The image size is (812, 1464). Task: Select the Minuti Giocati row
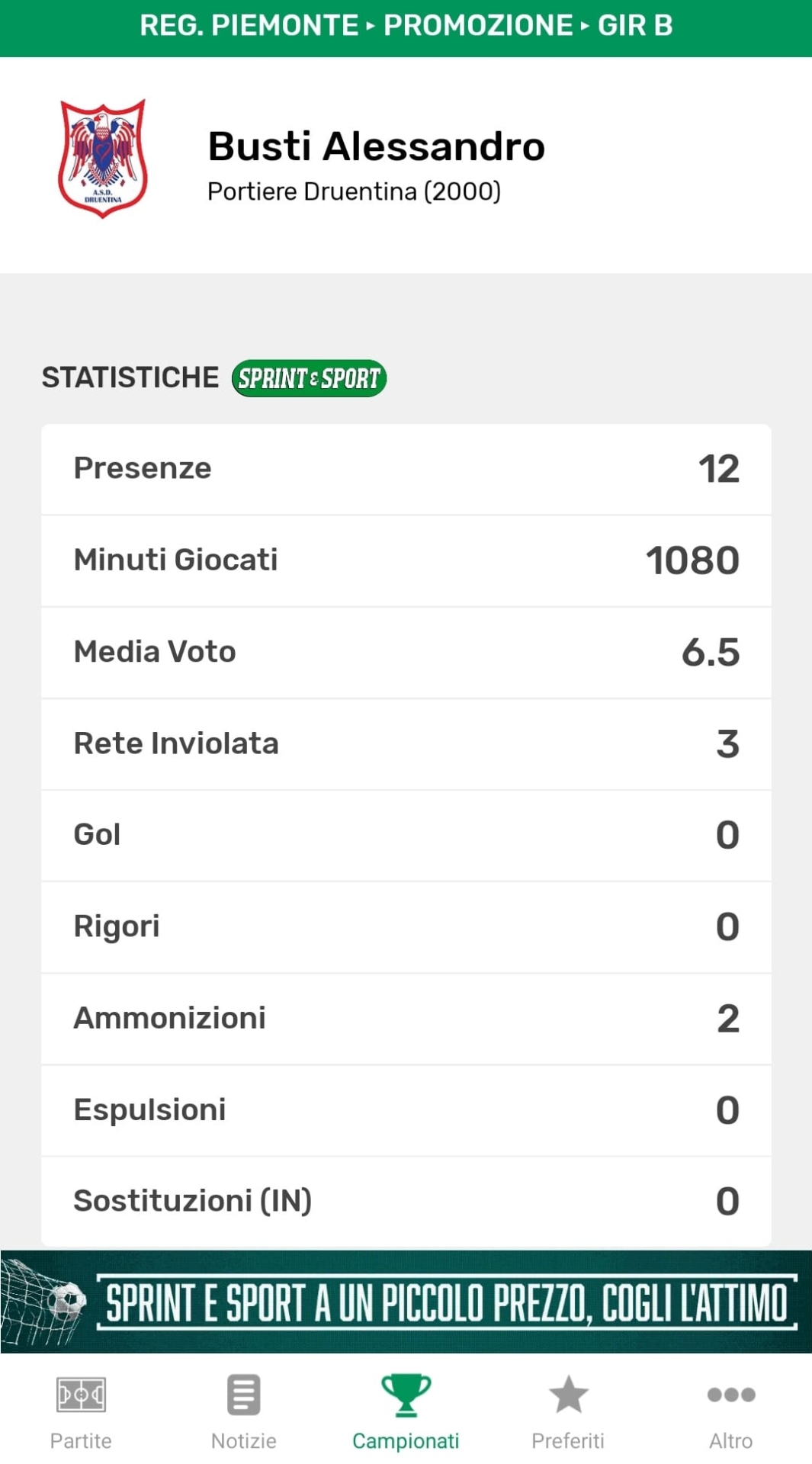pos(406,560)
